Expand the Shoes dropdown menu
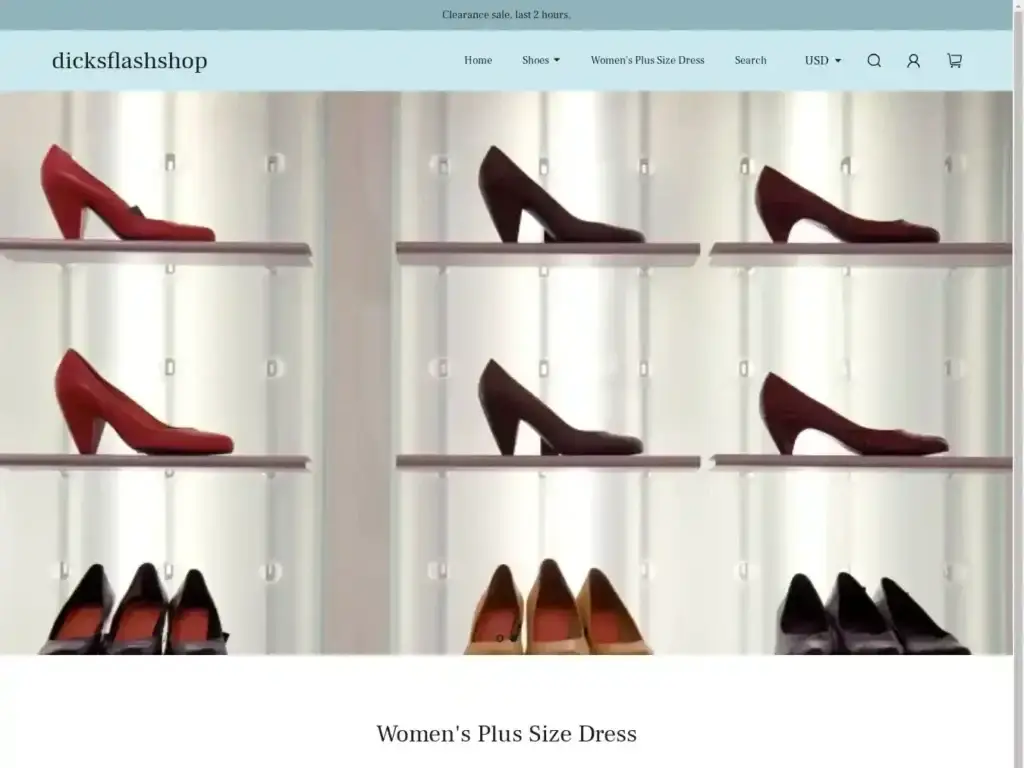Viewport: 1024px width, 768px height. coord(540,60)
